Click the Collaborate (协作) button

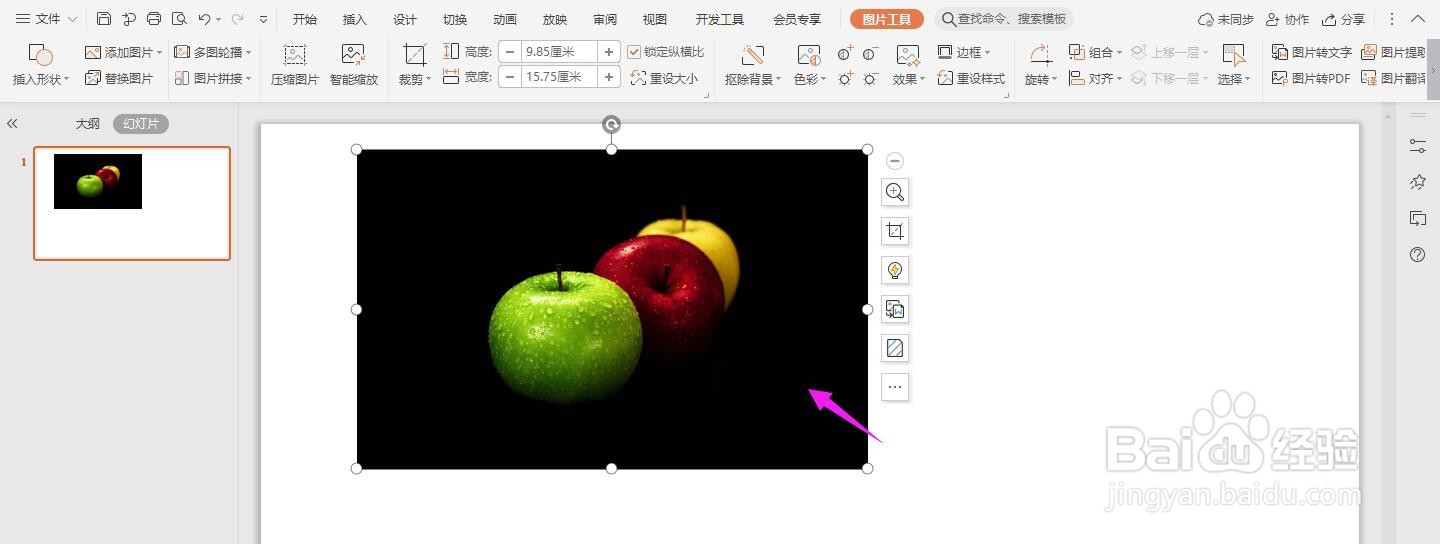[x=1287, y=19]
